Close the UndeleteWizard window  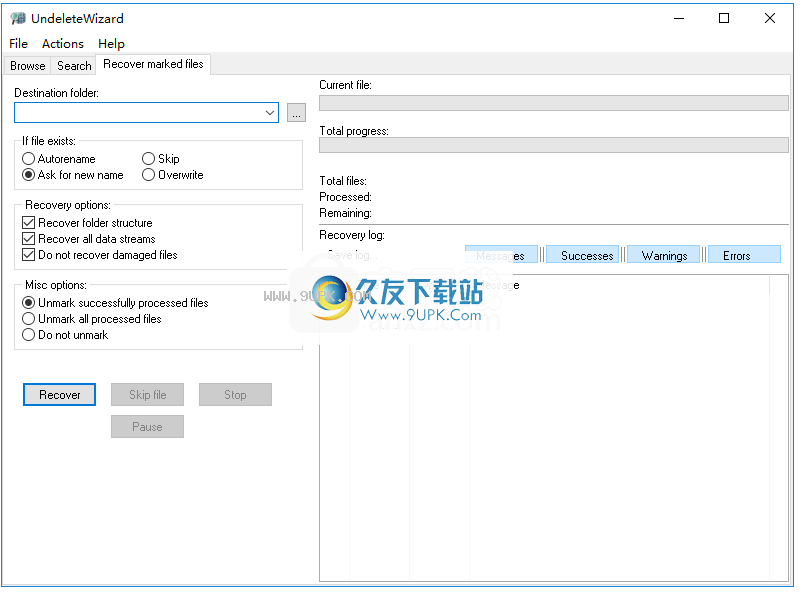pos(770,18)
